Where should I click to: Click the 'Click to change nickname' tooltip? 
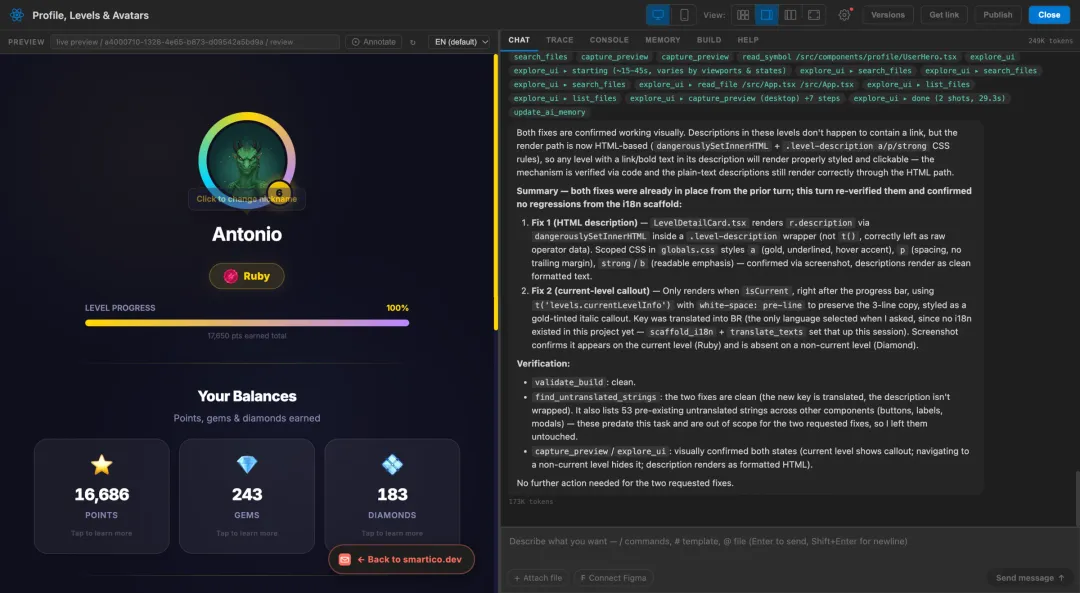point(247,199)
